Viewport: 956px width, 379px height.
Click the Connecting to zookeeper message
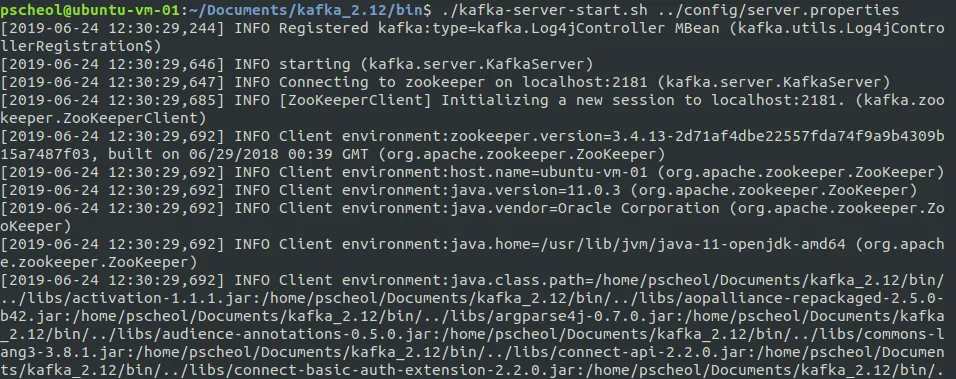382,82
